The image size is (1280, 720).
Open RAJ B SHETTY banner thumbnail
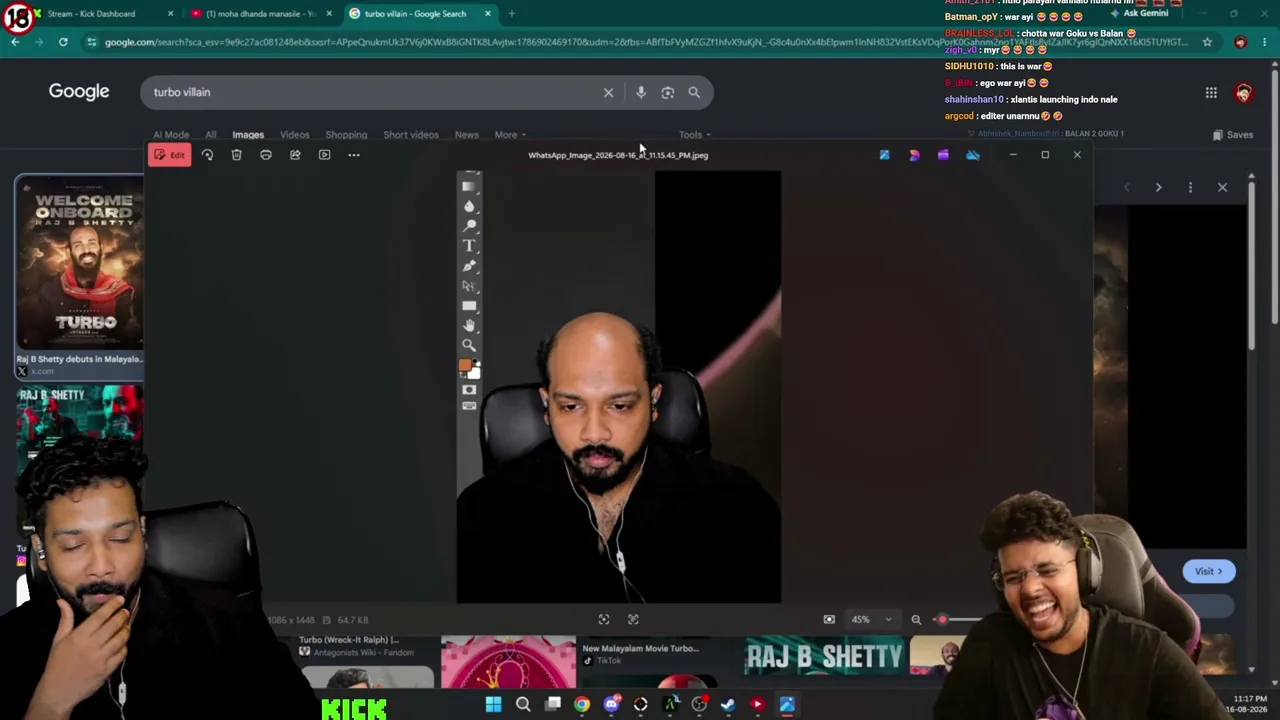(824, 657)
